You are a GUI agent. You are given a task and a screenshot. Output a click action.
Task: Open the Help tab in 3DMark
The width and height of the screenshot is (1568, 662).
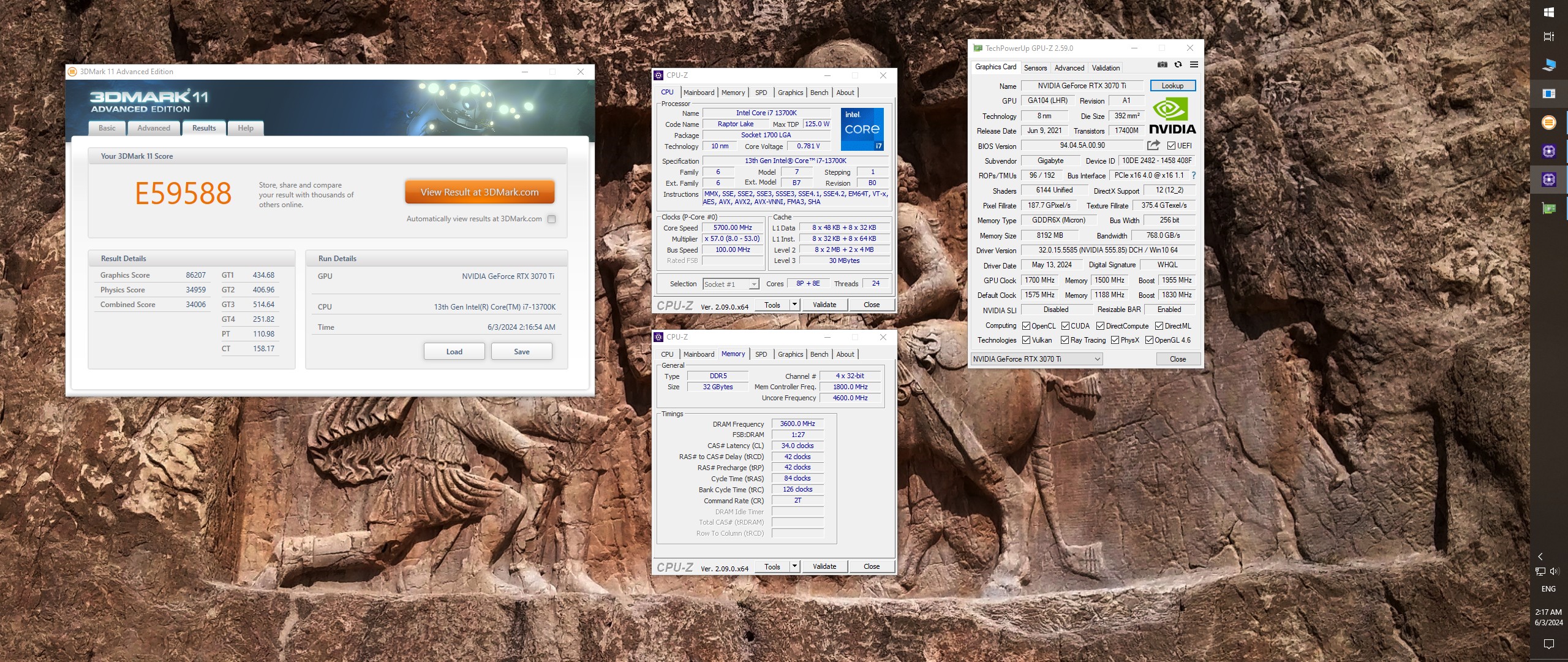[x=246, y=128]
